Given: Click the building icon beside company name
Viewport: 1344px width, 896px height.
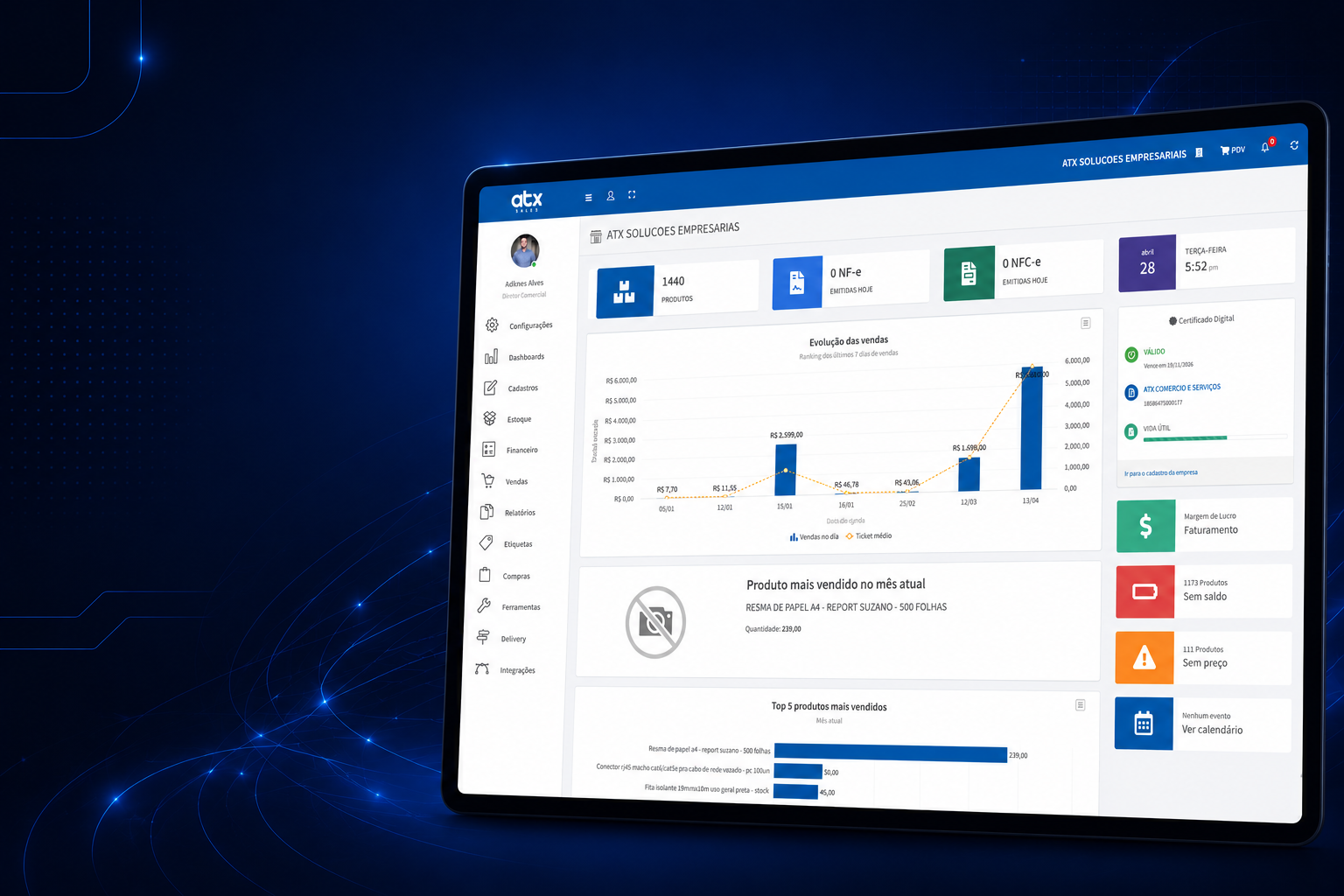Looking at the screenshot, I should click(1199, 152).
